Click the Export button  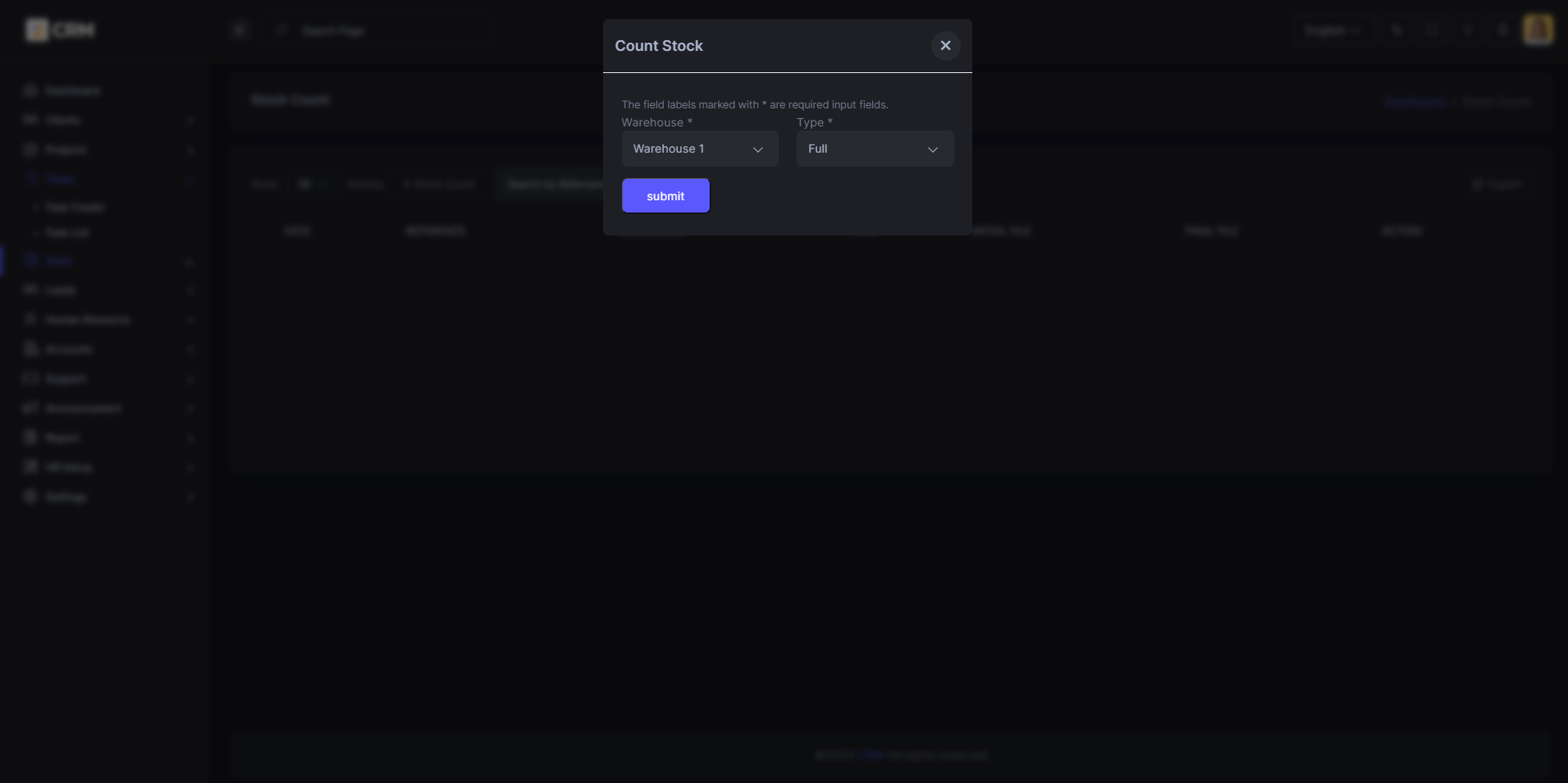coord(1497,185)
